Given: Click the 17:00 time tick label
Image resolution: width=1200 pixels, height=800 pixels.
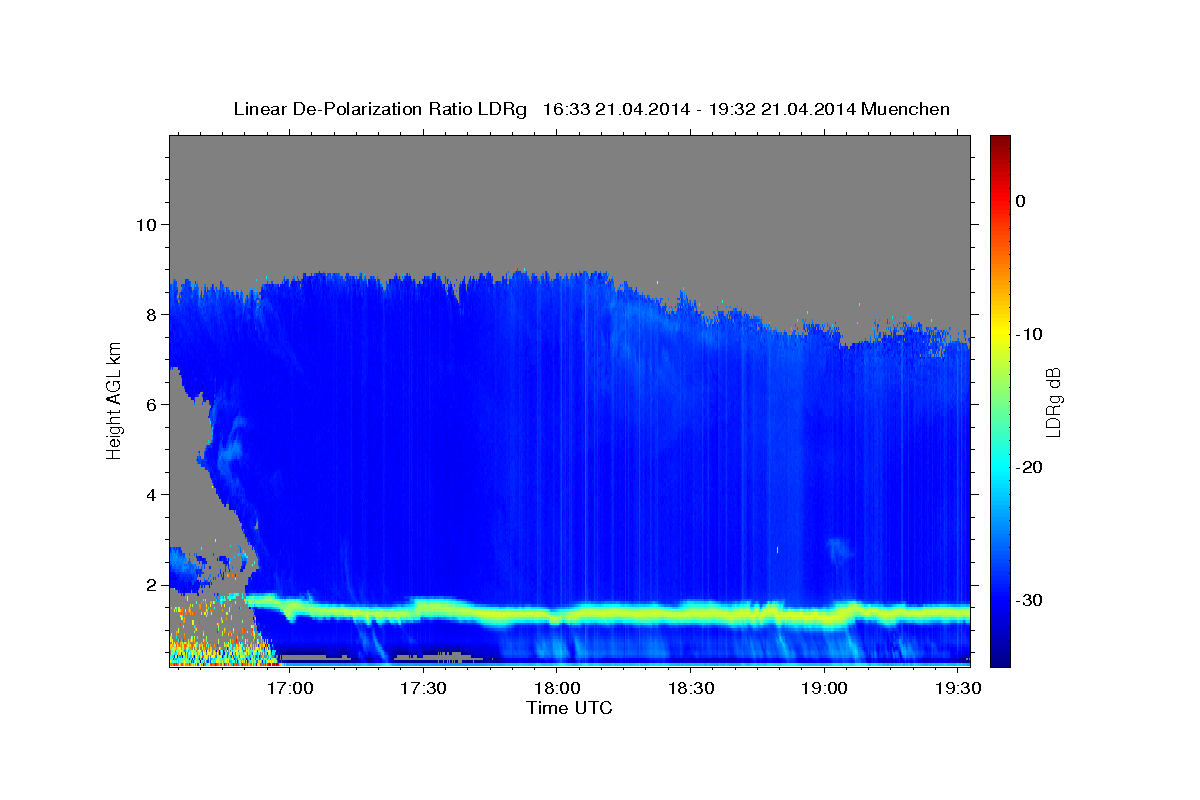Looking at the screenshot, I should [x=290, y=689].
